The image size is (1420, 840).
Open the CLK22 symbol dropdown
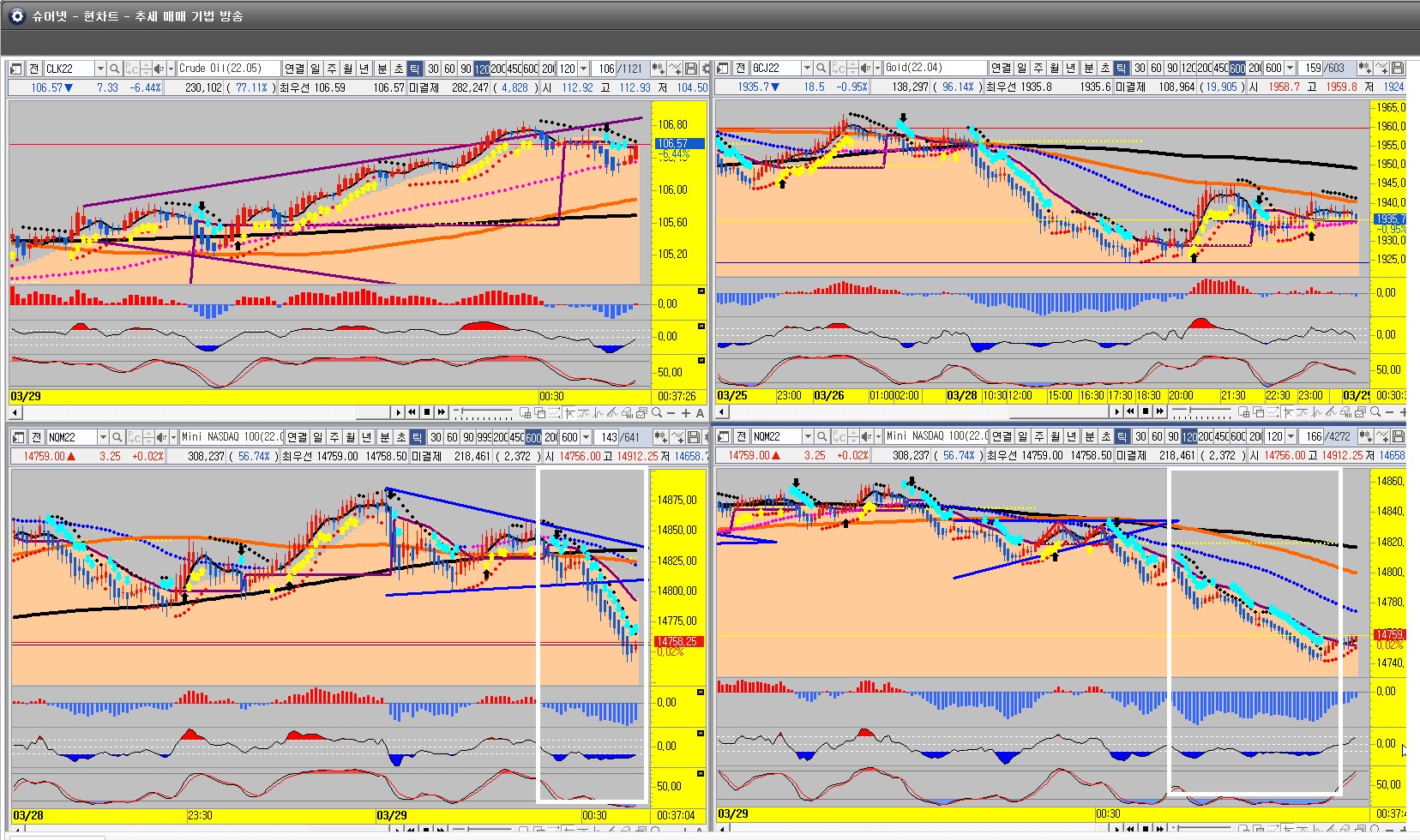pos(99,69)
